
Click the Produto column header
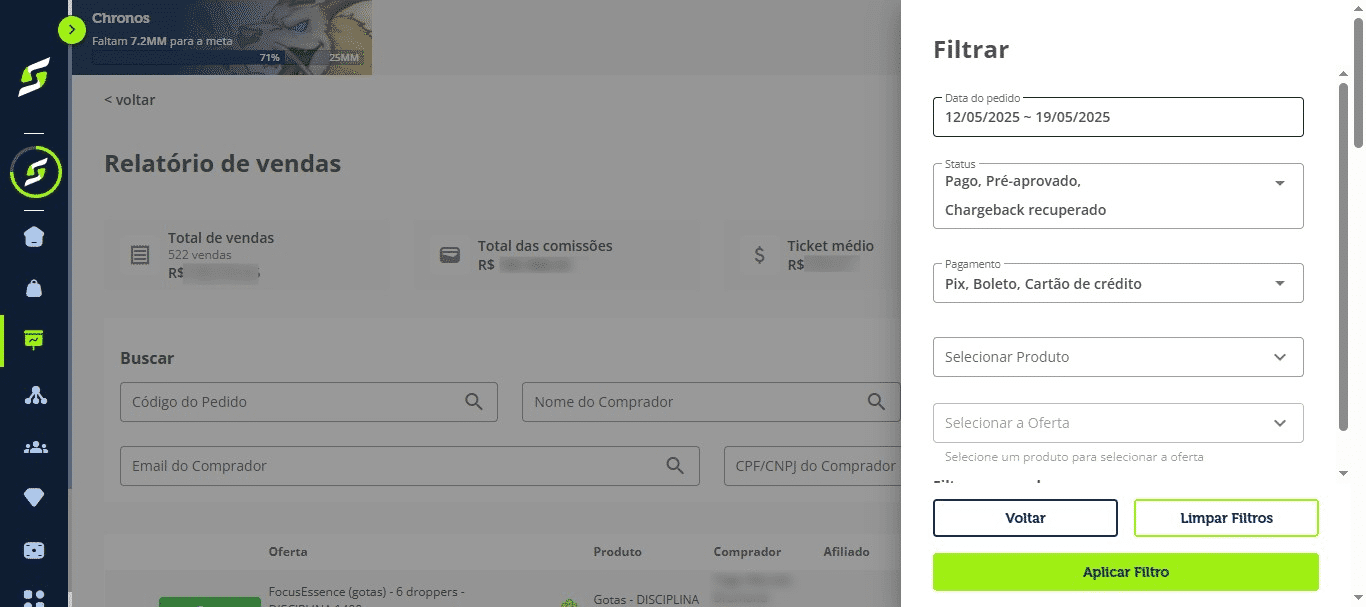pos(618,552)
